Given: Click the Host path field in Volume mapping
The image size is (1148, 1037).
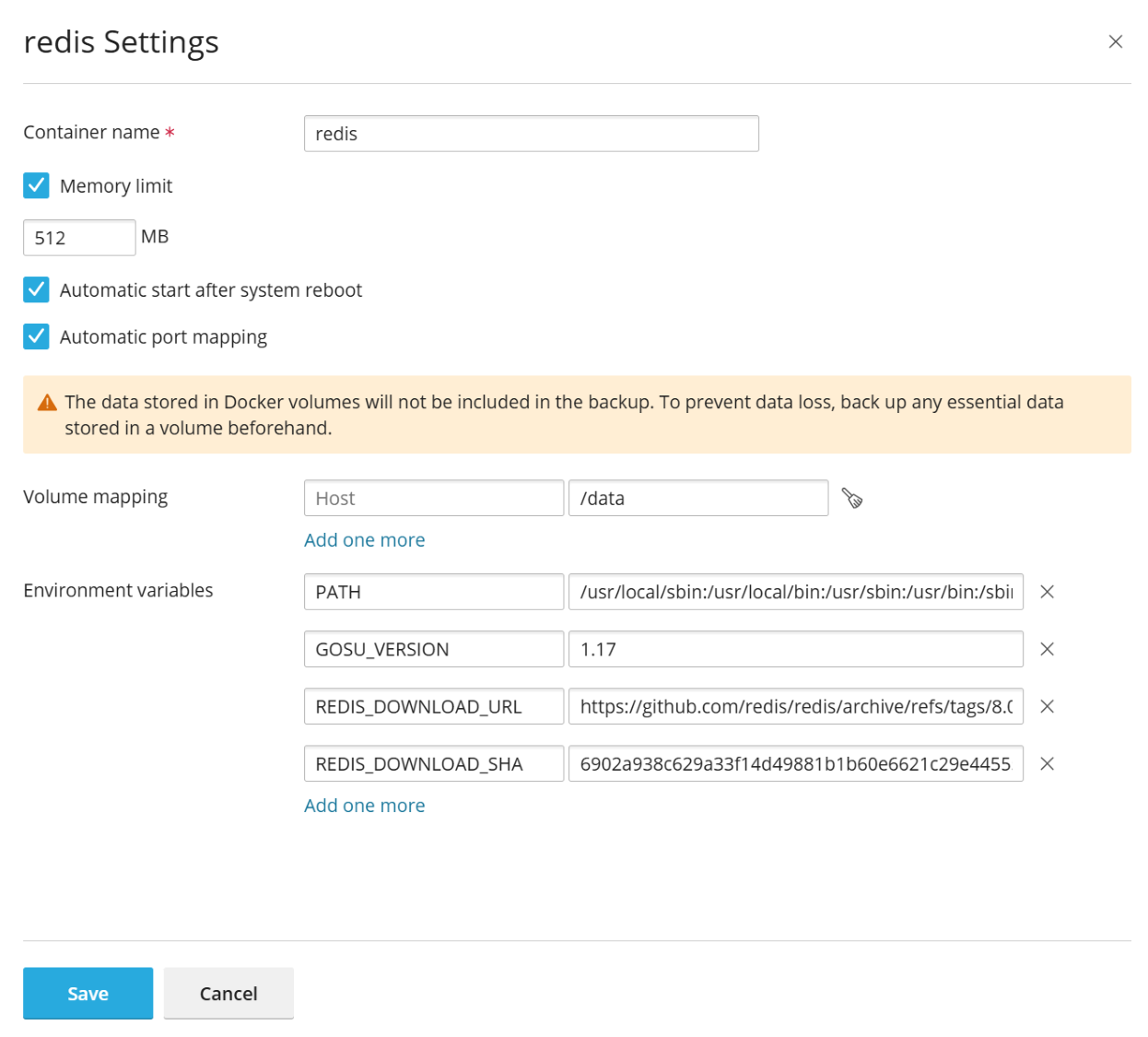Looking at the screenshot, I should 433,498.
